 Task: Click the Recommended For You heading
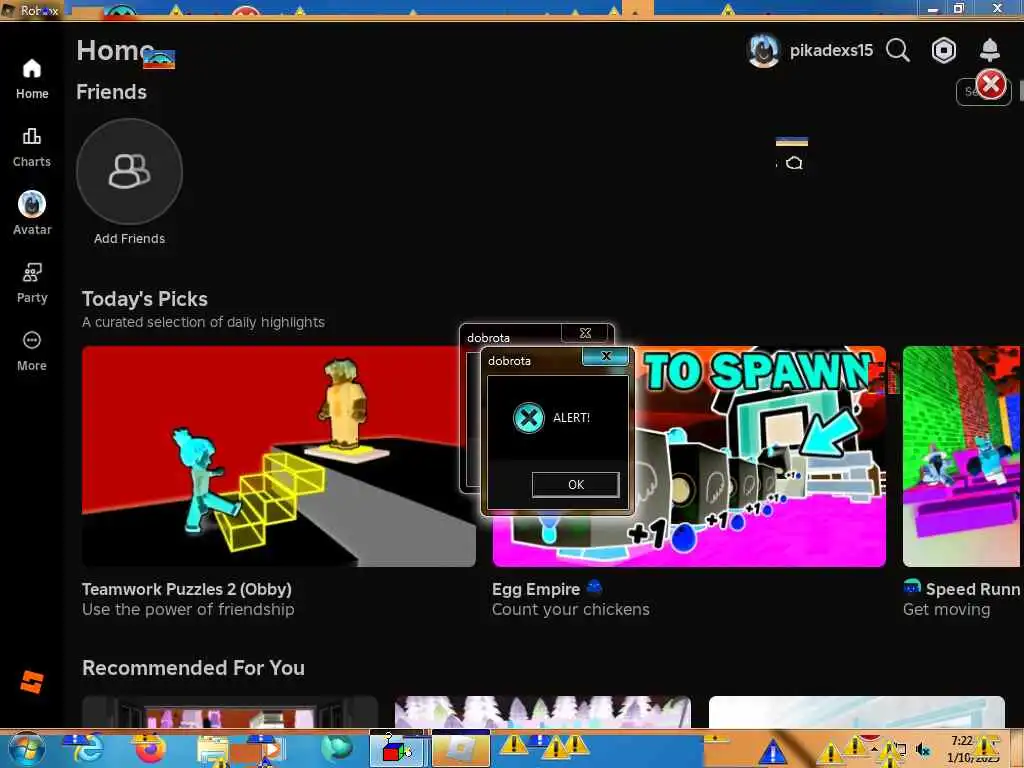193,668
